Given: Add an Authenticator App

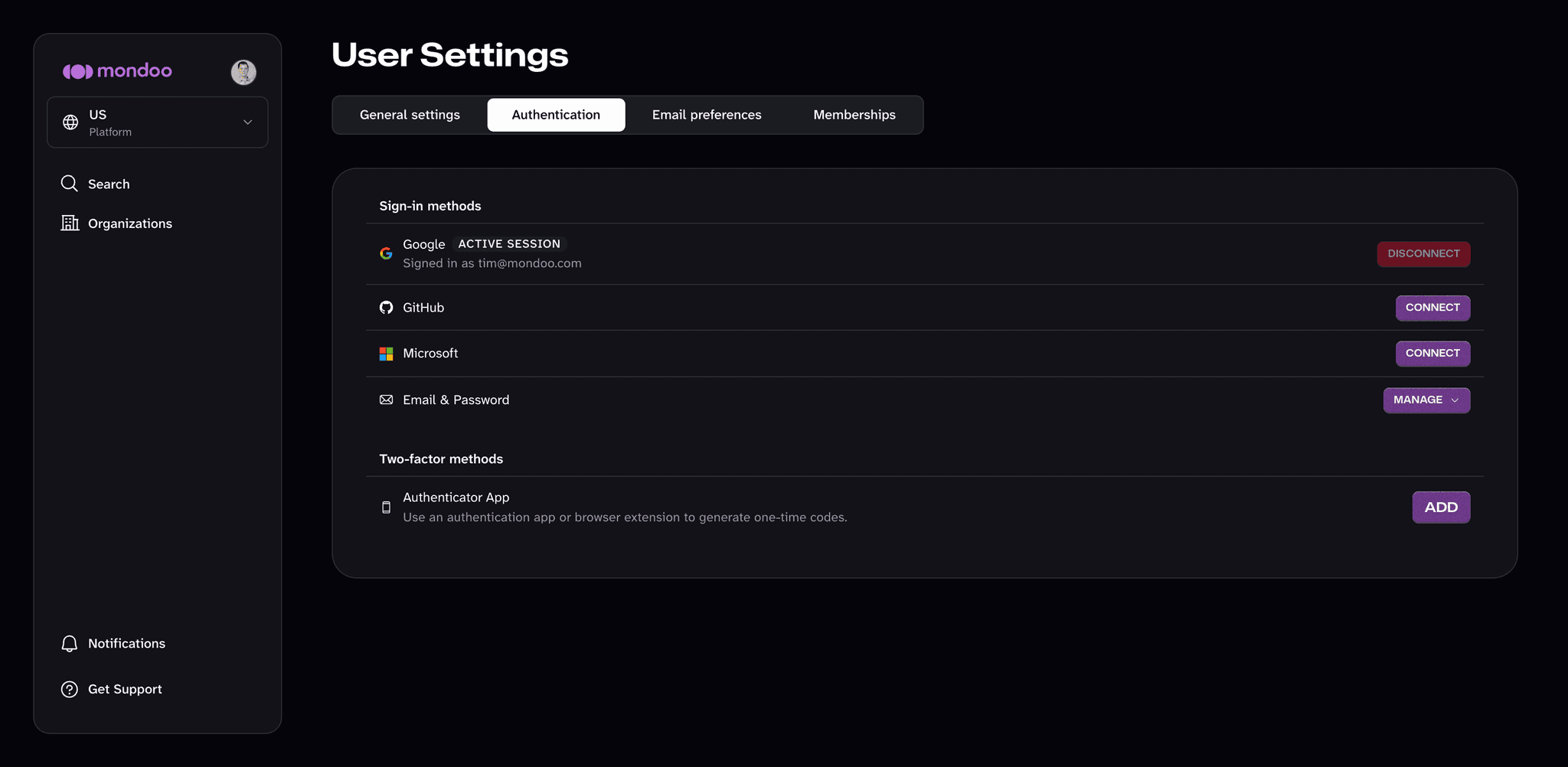Looking at the screenshot, I should (1441, 508).
